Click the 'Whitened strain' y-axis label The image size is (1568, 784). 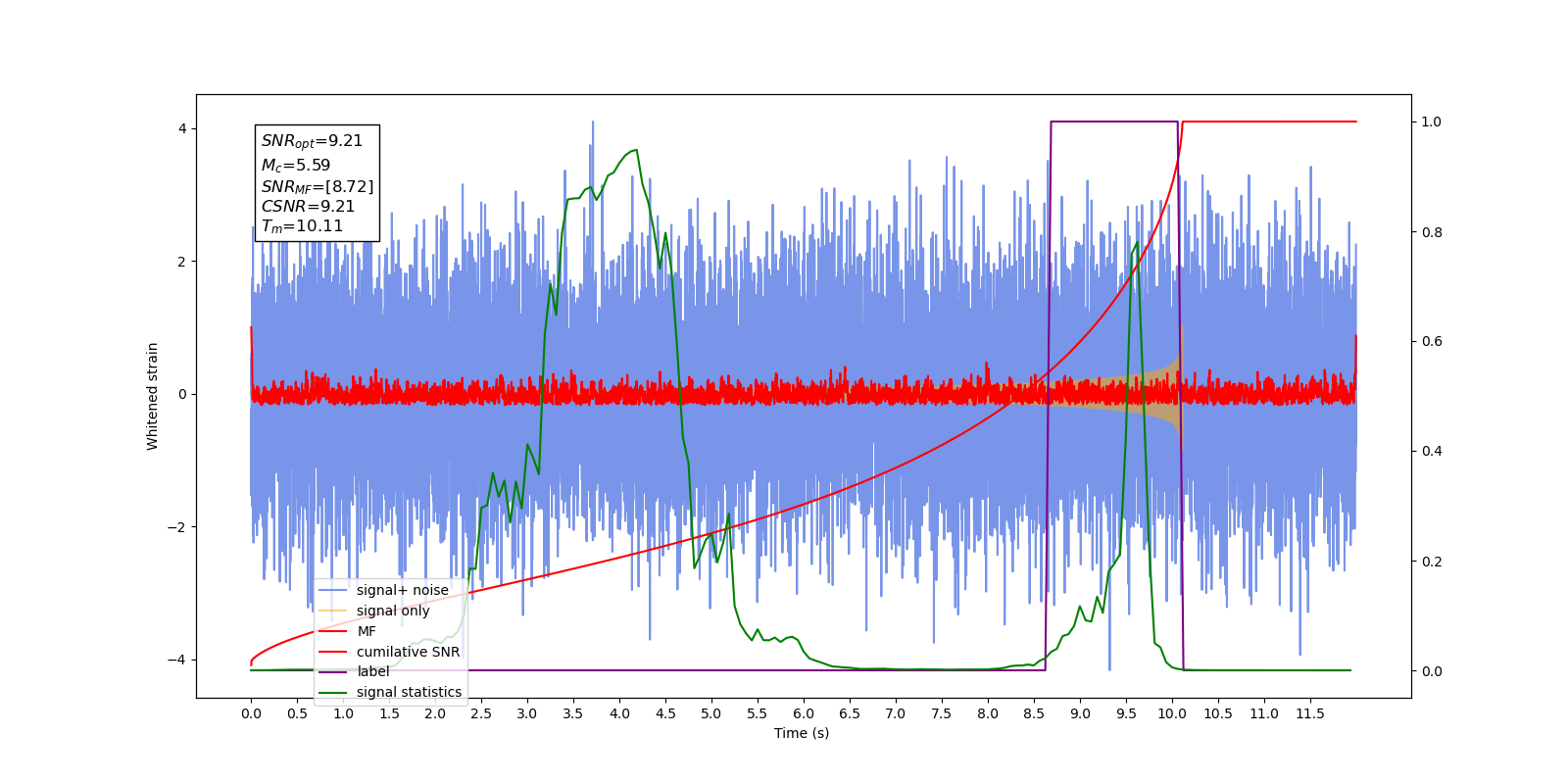coord(153,396)
